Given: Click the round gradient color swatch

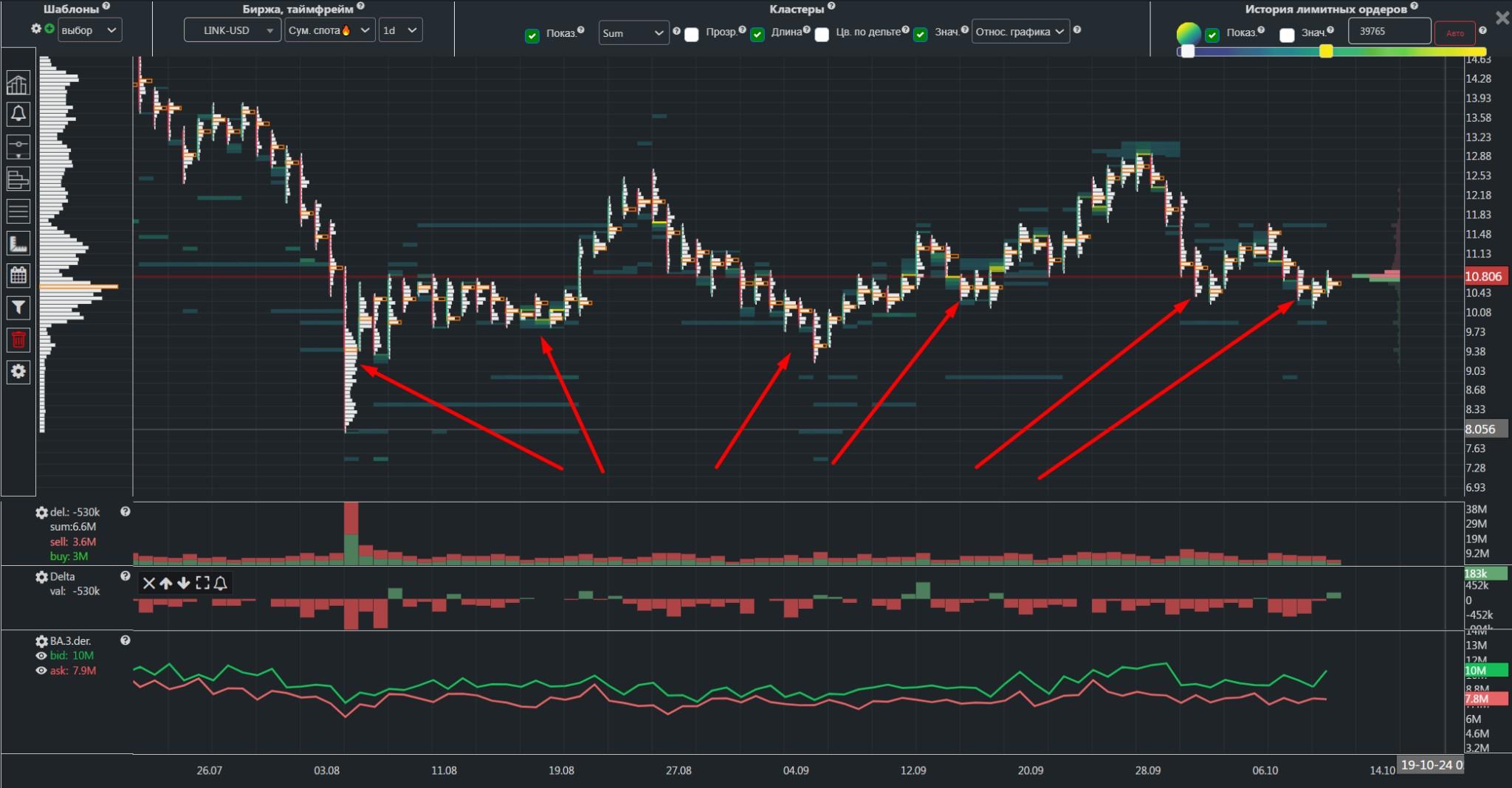Looking at the screenshot, I should click(1188, 34).
